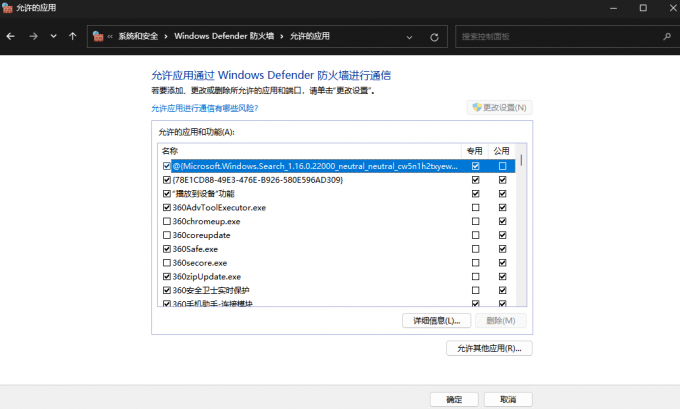Image resolution: width=680 pixels, height=409 pixels.
Task: Select {78E1CD88-49E3-476E-B926-580E596AD309} row
Action: [x=258, y=180]
